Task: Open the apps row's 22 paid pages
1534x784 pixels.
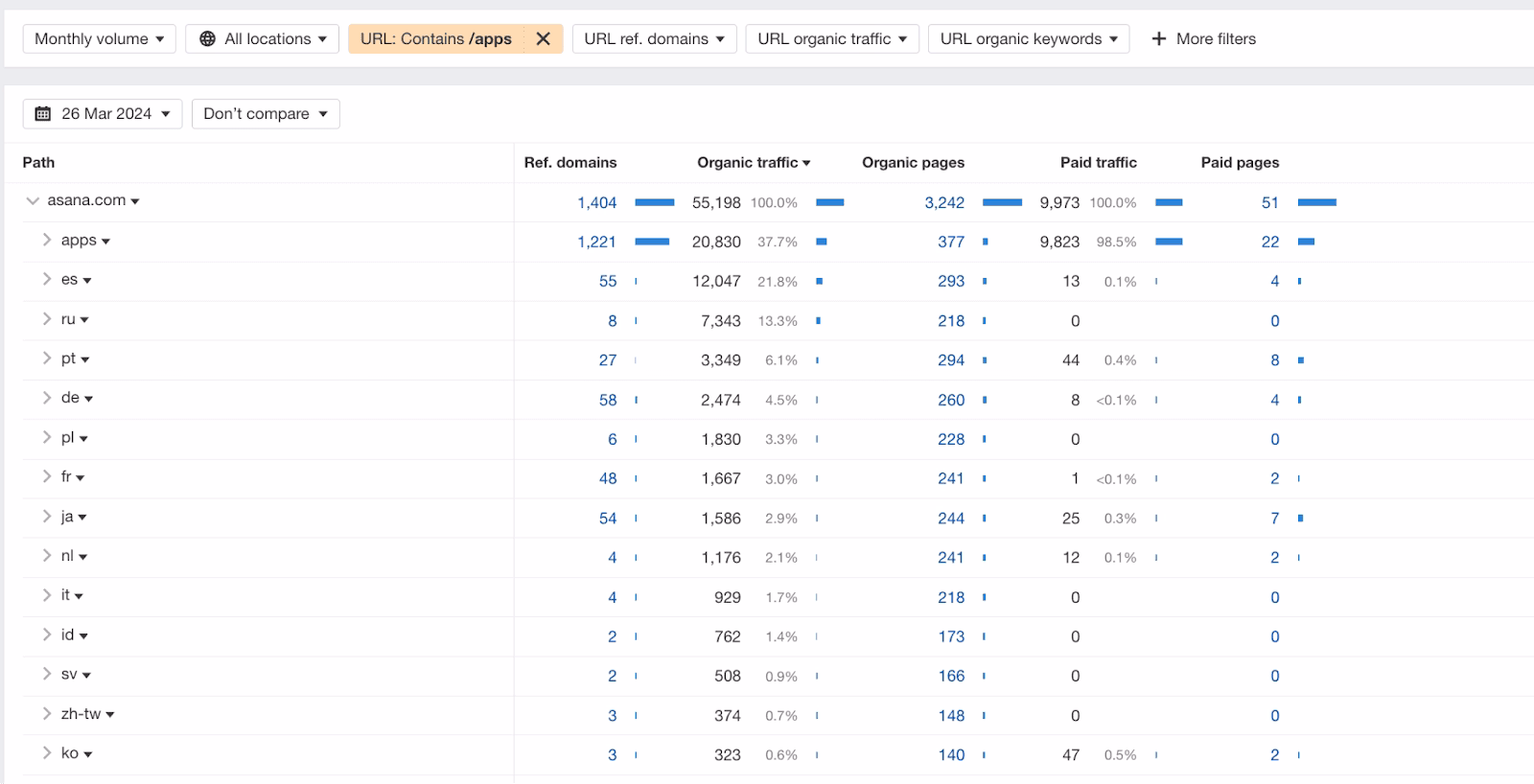Action: (x=1270, y=242)
